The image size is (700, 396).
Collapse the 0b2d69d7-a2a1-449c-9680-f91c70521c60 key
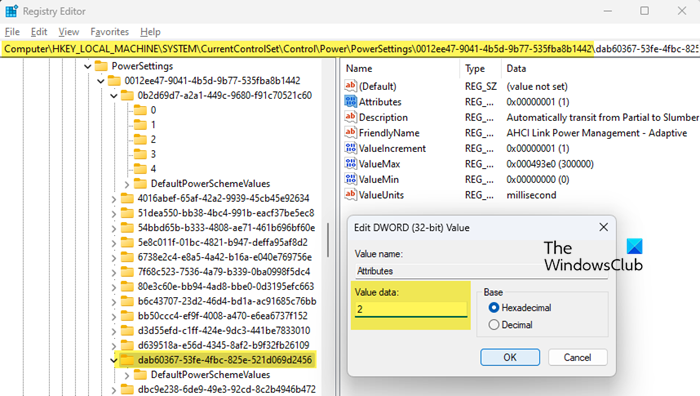(x=114, y=96)
